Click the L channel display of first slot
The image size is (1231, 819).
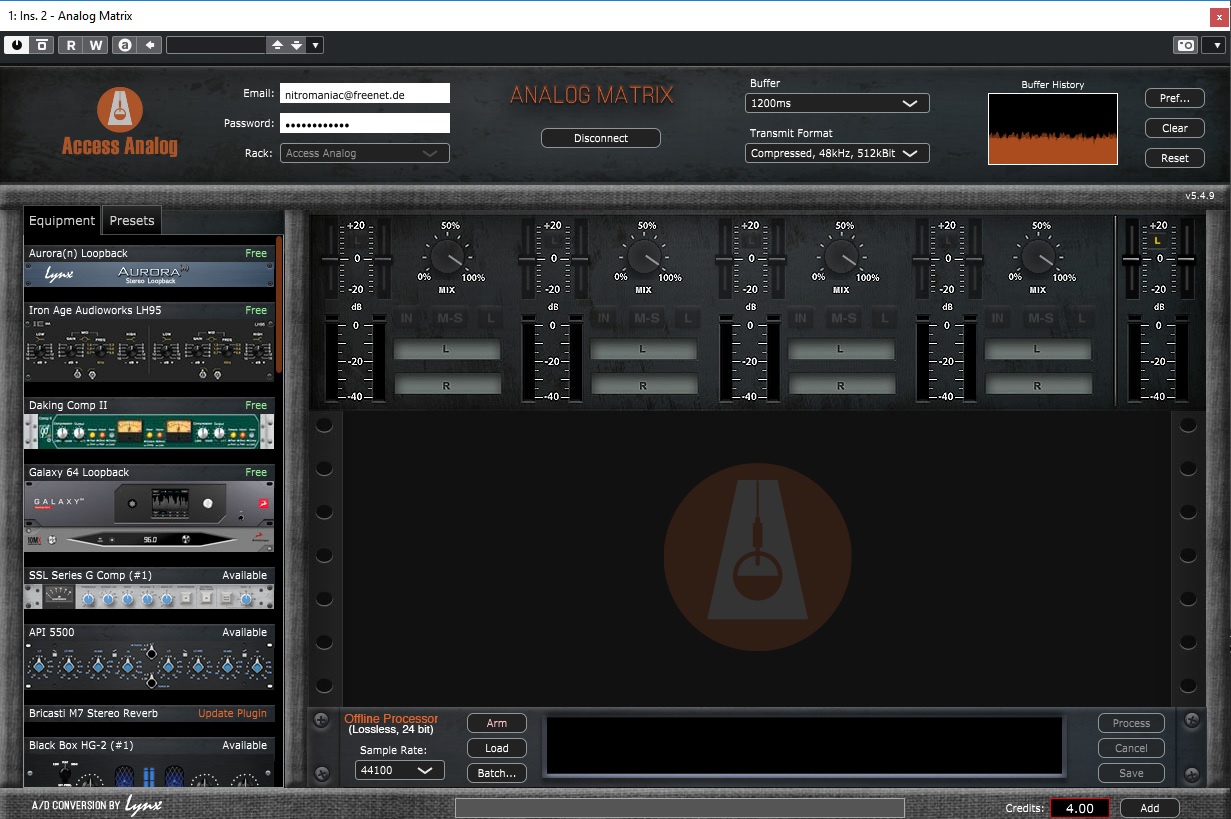click(446, 349)
